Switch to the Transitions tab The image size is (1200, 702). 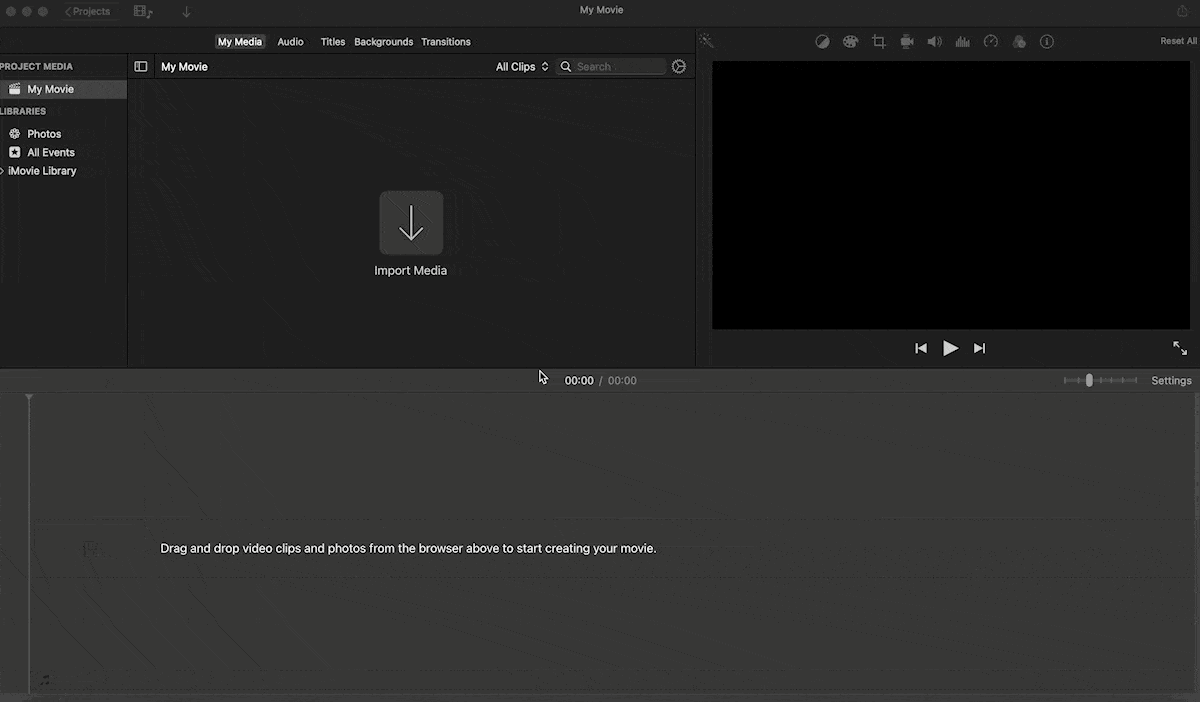[446, 42]
